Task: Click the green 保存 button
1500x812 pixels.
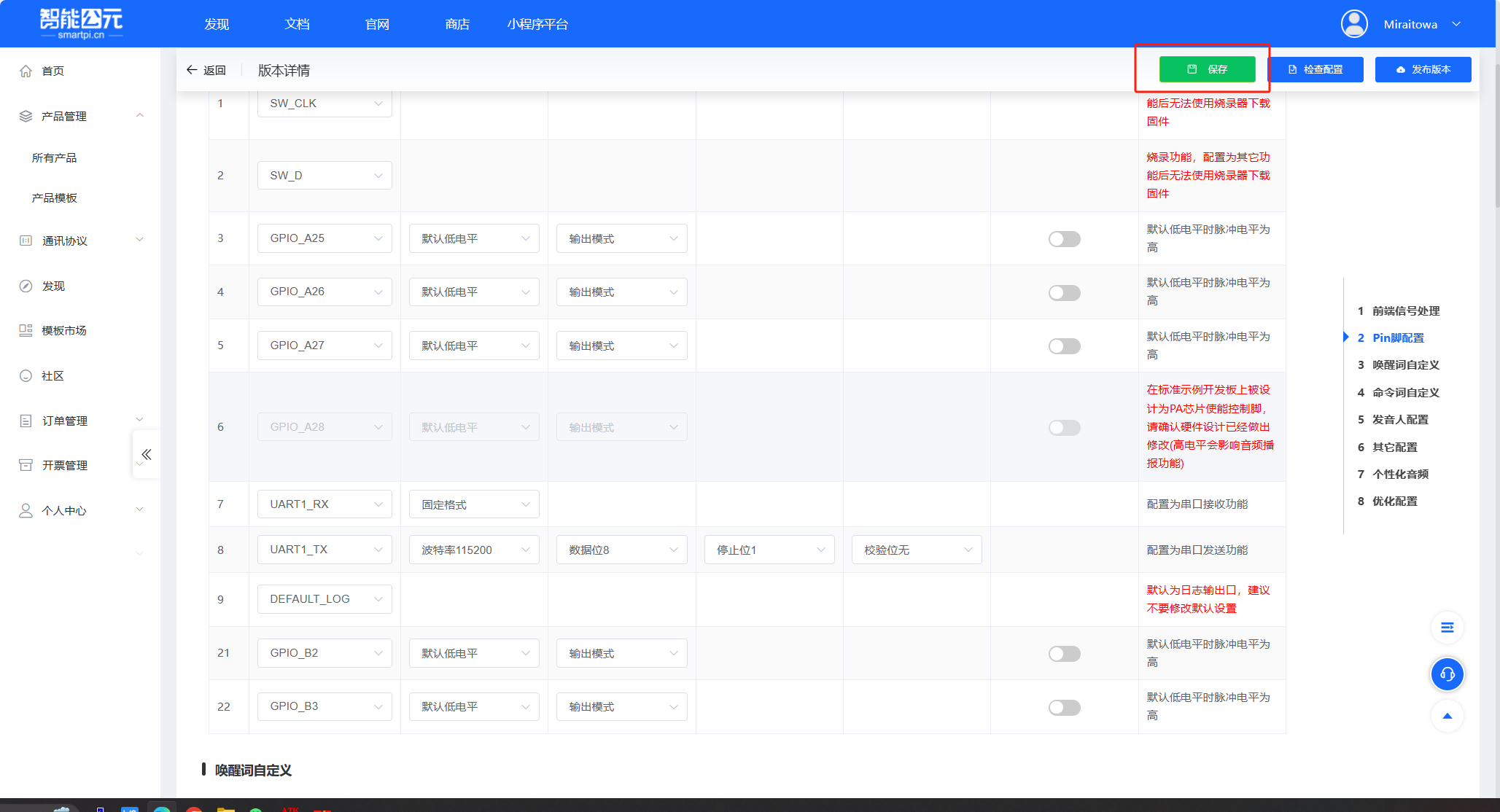Action: [x=1207, y=69]
